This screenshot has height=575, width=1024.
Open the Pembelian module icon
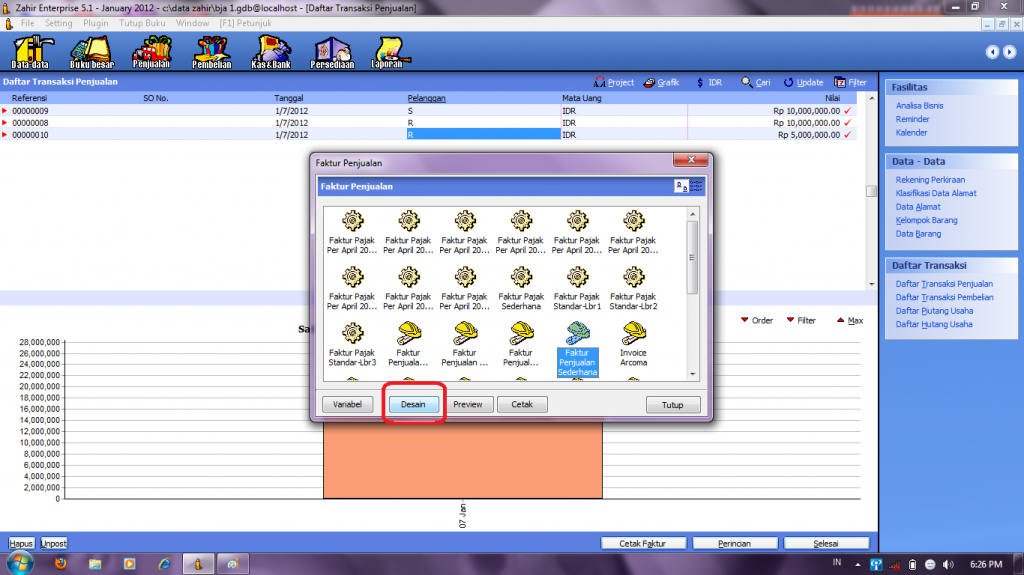pos(212,52)
